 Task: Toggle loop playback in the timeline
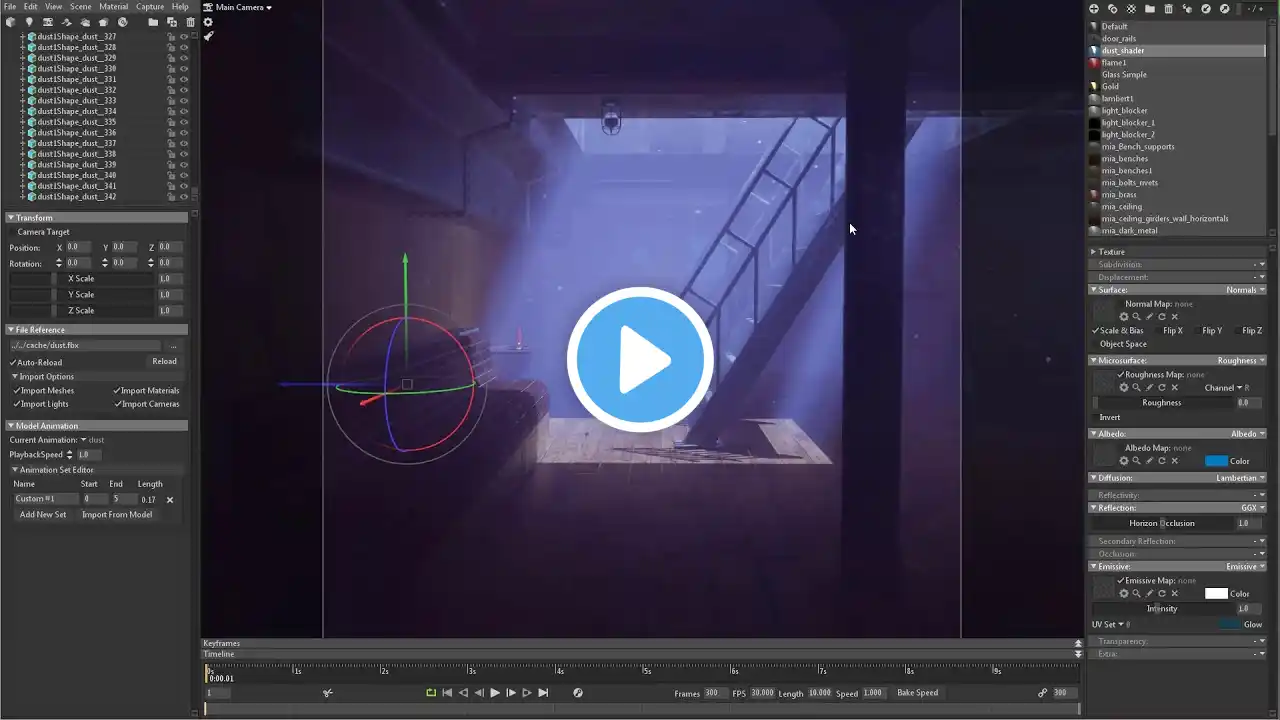tap(431, 693)
